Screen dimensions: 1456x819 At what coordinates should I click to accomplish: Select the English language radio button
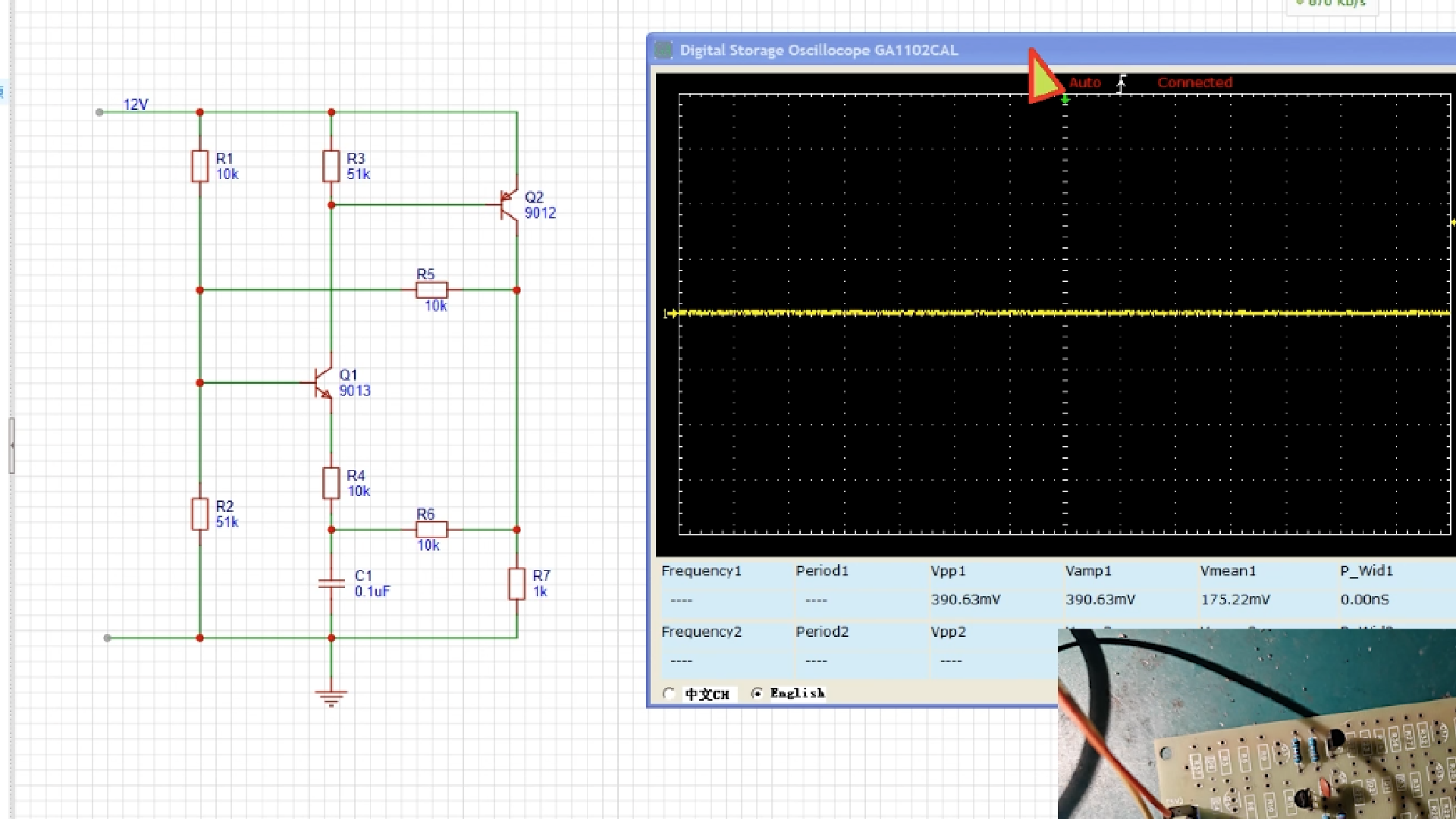(x=756, y=693)
